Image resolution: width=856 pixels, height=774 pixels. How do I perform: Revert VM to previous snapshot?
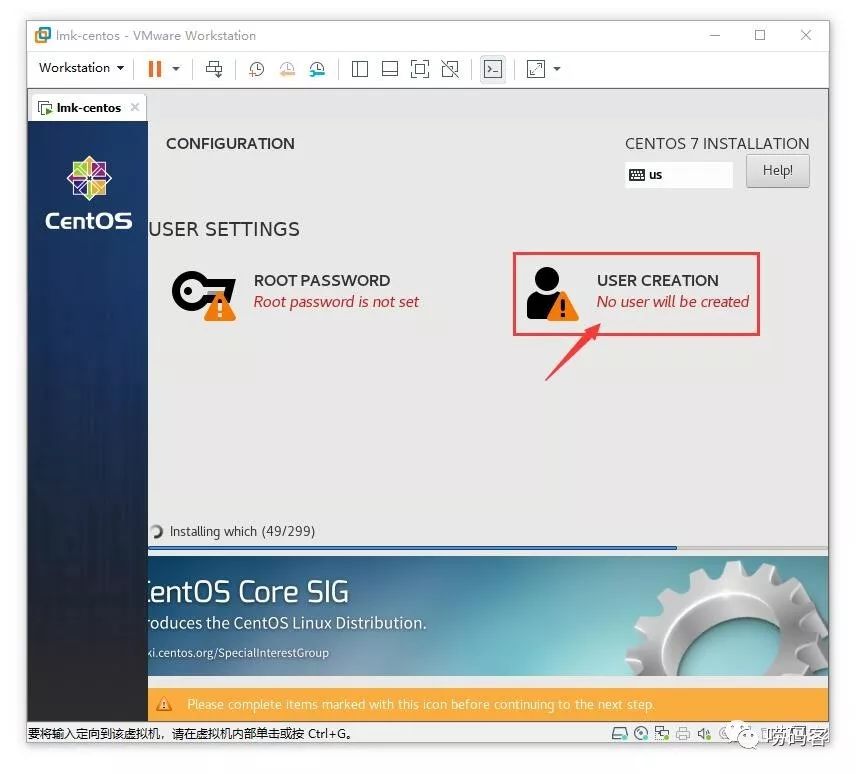287,69
